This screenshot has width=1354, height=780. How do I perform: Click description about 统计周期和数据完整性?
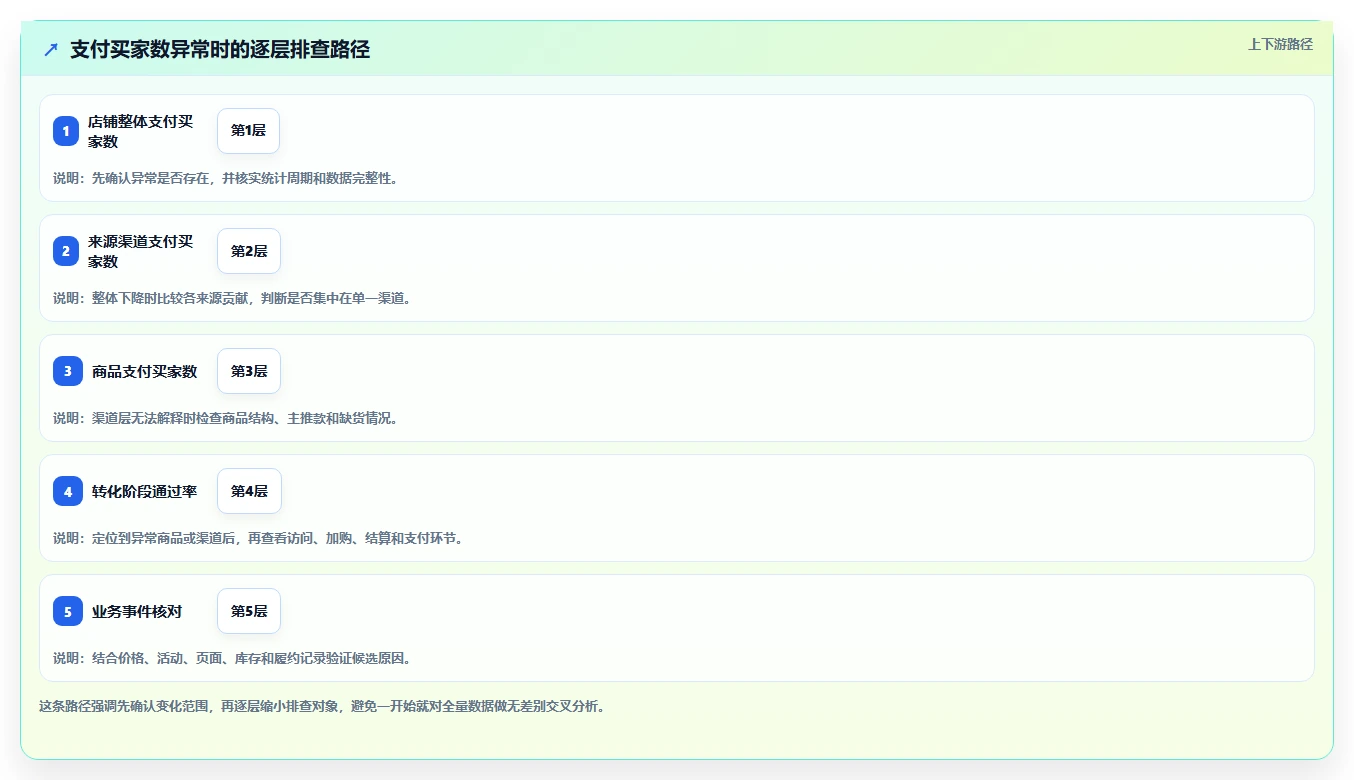coord(226,178)
